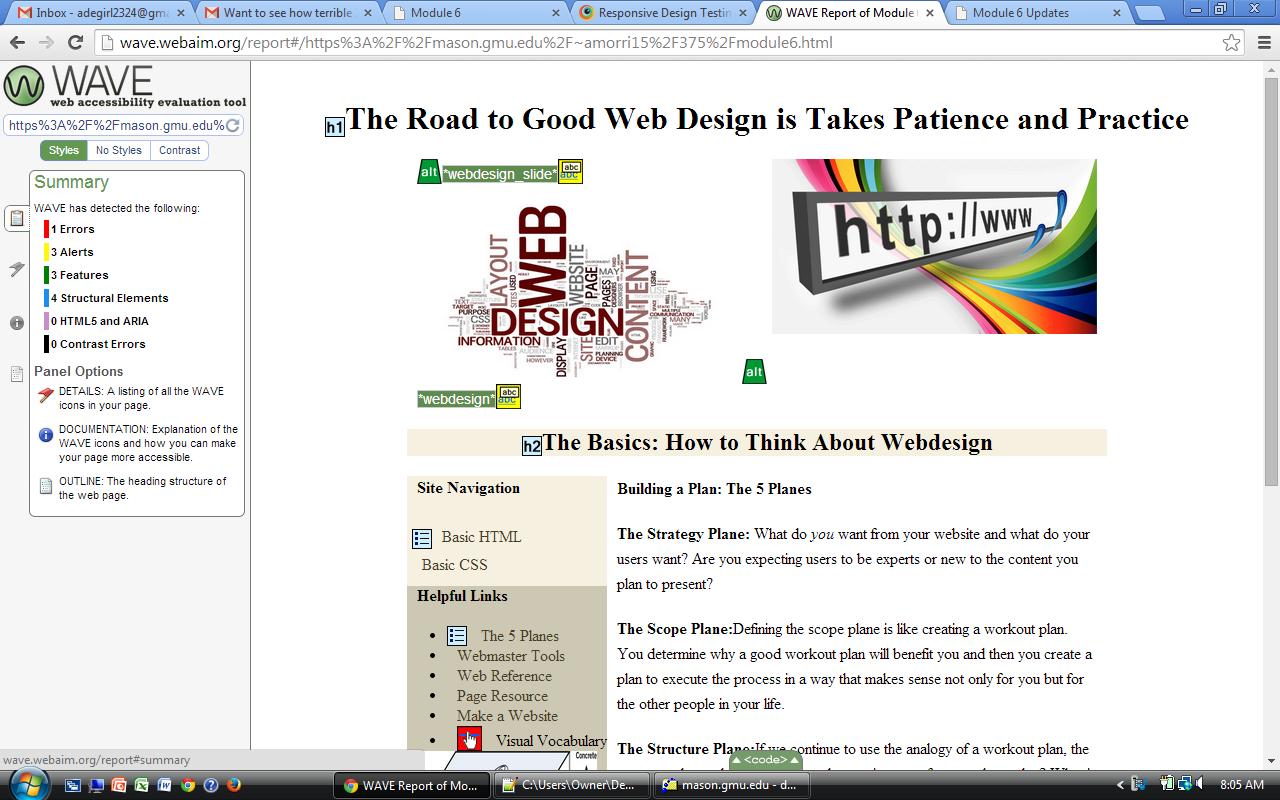Click the green alt icon under the http image

754,371
